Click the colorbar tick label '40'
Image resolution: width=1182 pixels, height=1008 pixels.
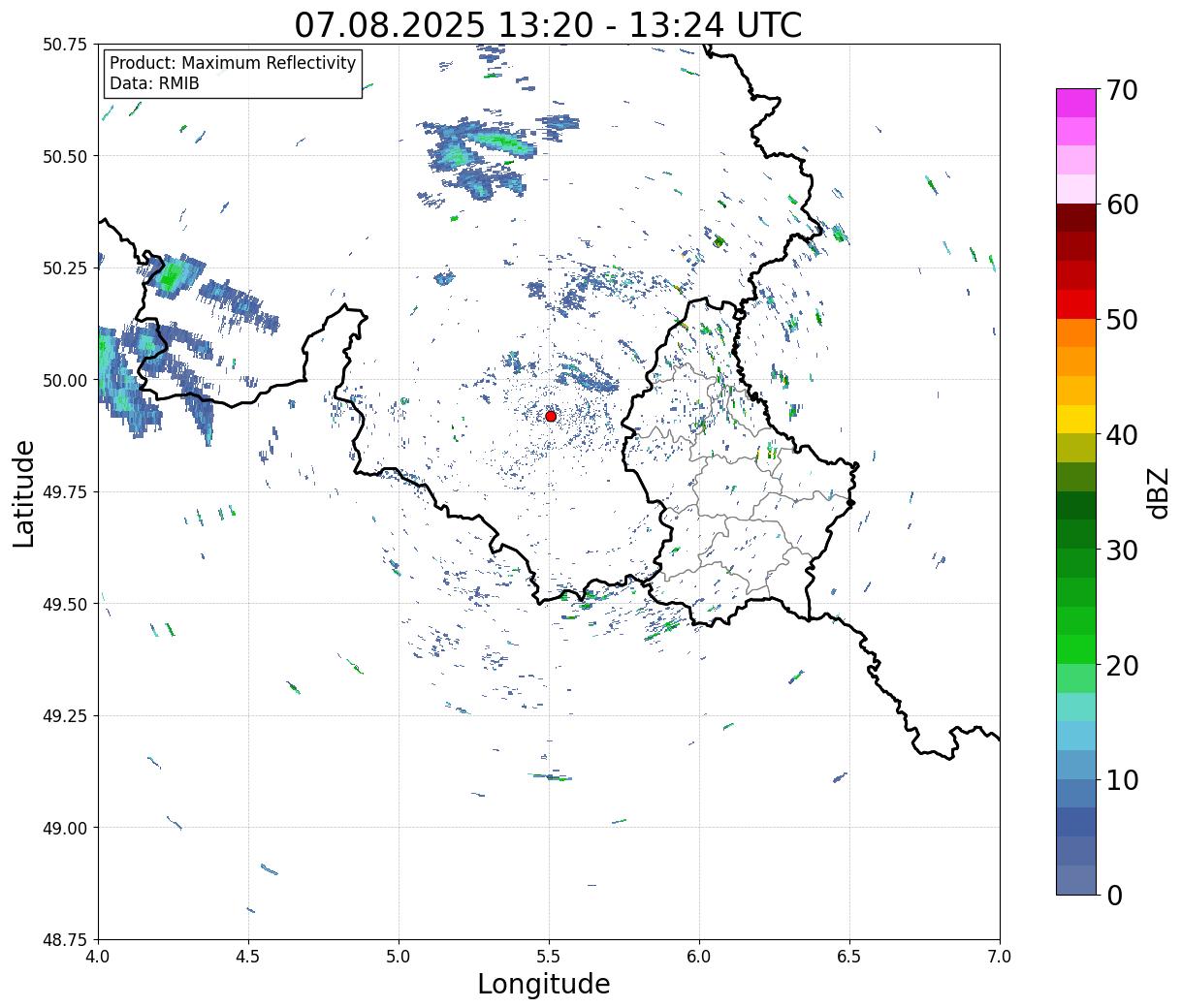[1122, 435]
